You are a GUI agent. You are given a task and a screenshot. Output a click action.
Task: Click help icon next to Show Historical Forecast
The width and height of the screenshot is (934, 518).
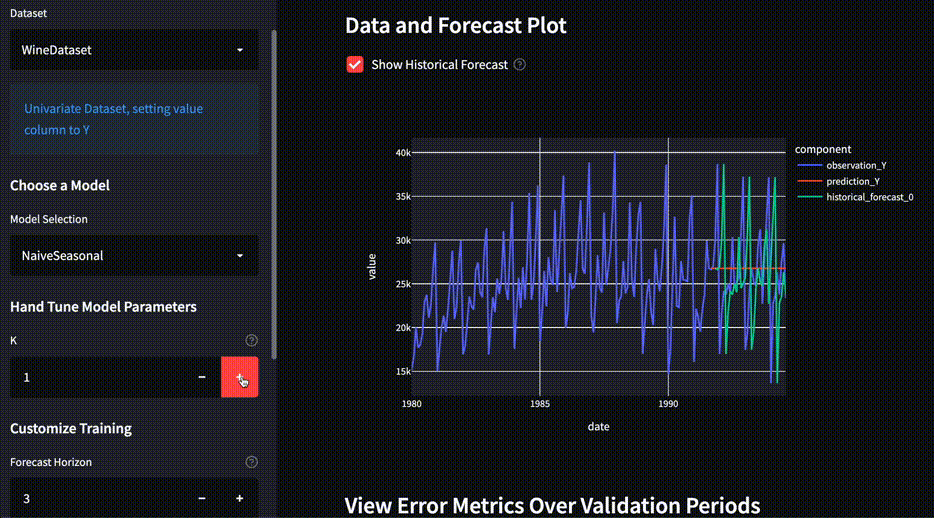click(x=519, y=65)
